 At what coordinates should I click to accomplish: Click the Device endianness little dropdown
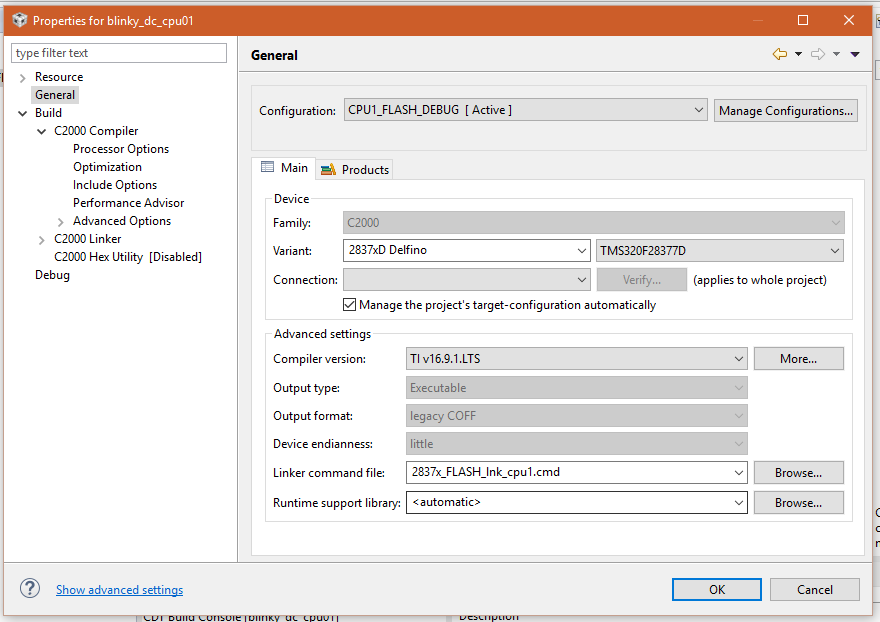pos(576,443)
